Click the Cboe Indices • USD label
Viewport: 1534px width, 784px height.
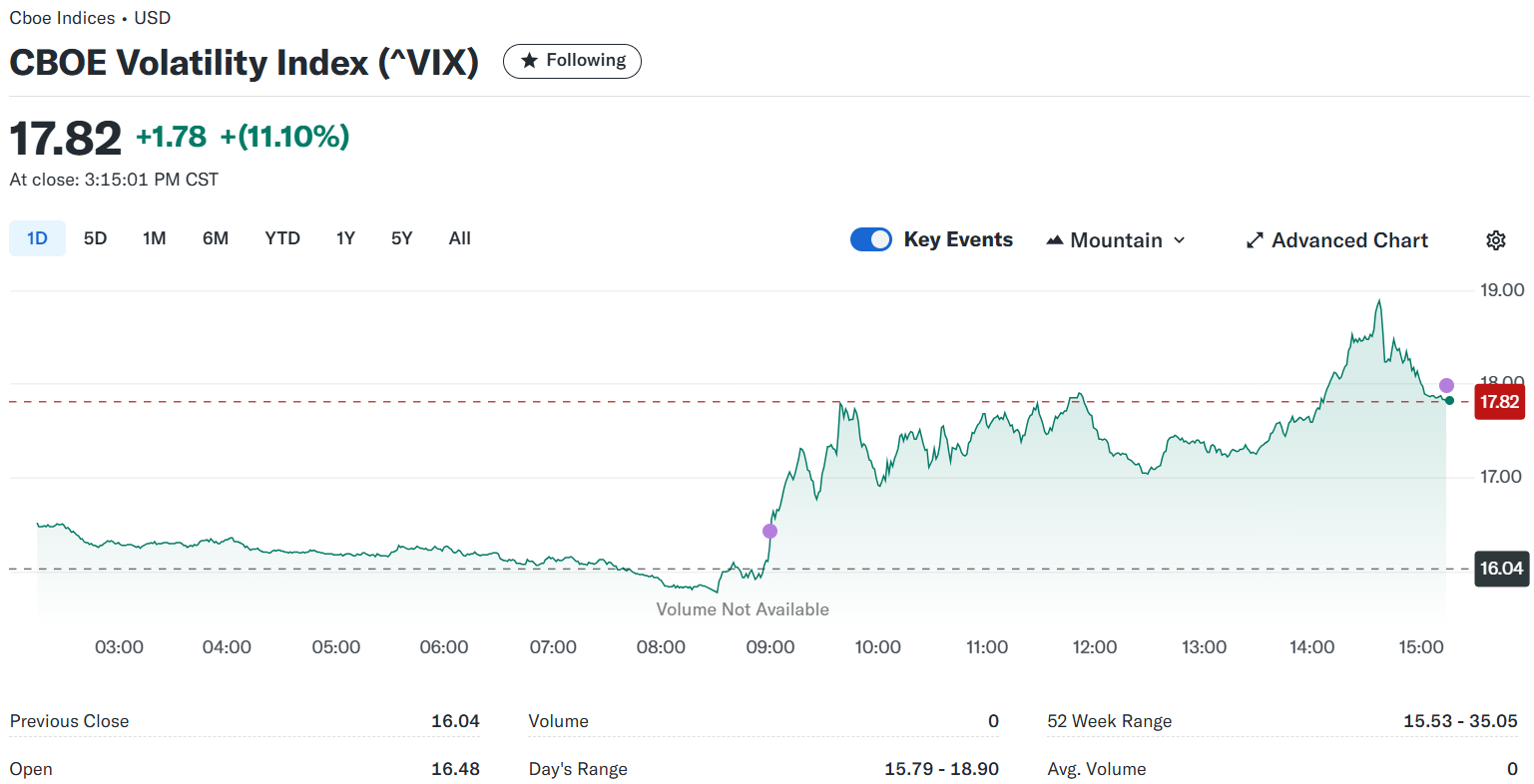(90, 18)
